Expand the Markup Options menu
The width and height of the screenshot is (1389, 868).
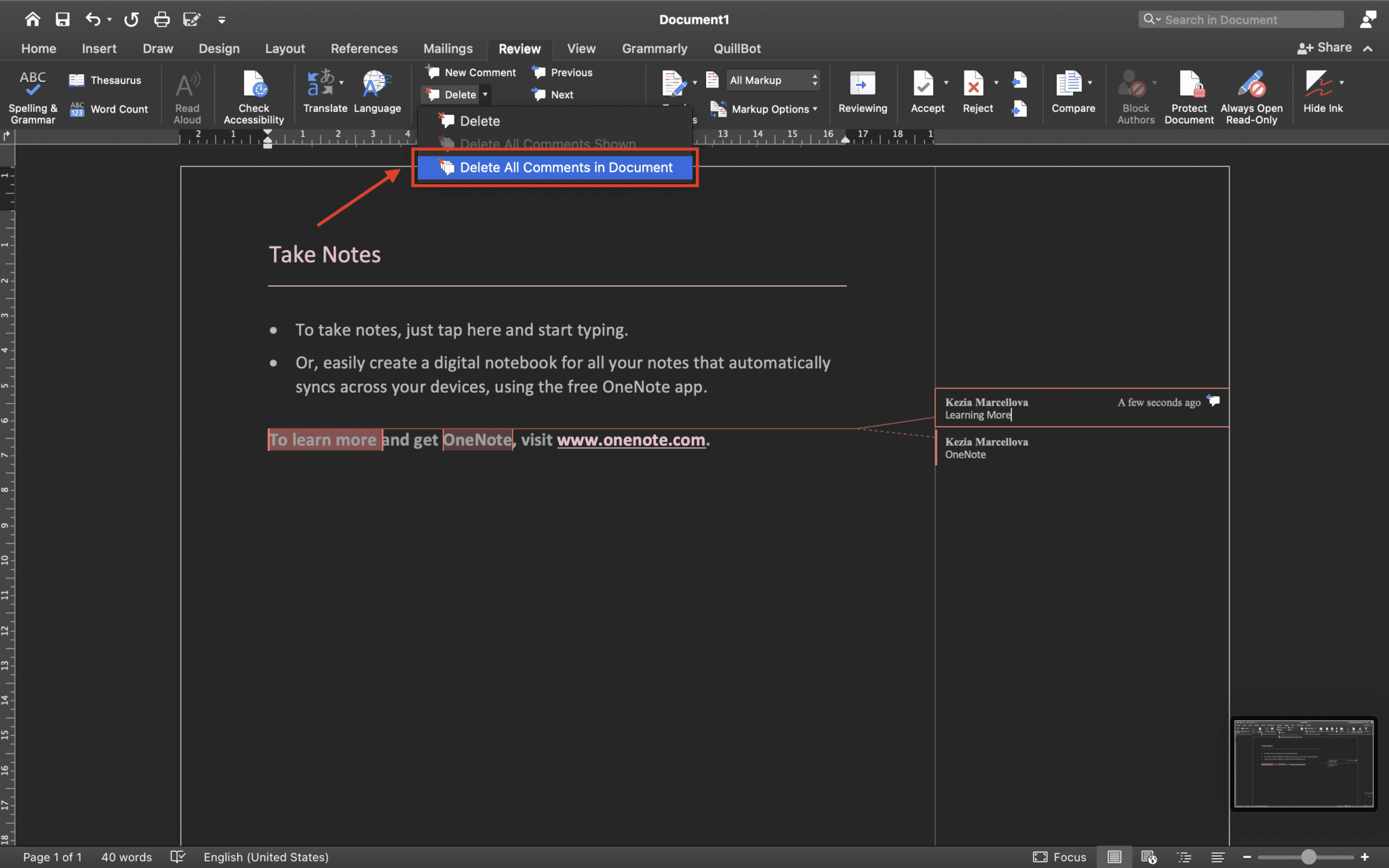[770, 108]
